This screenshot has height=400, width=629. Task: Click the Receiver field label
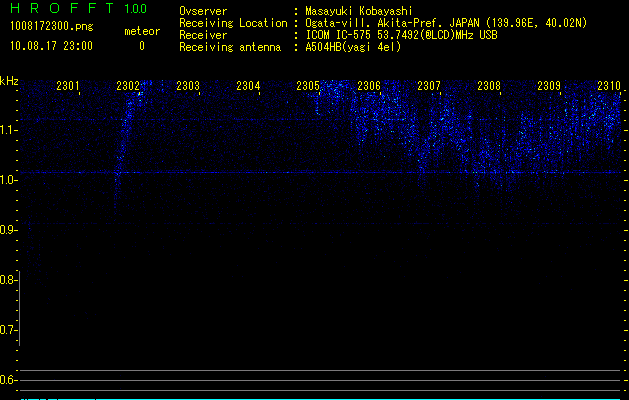point(203,35)
